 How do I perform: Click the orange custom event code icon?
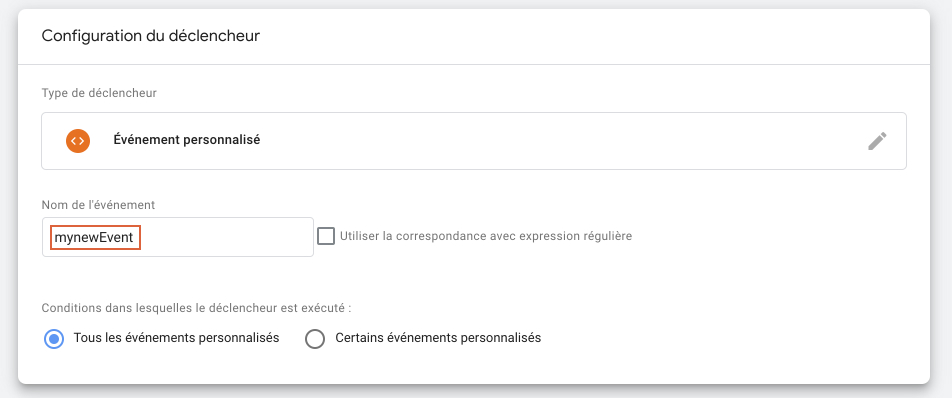coord(78,141)
